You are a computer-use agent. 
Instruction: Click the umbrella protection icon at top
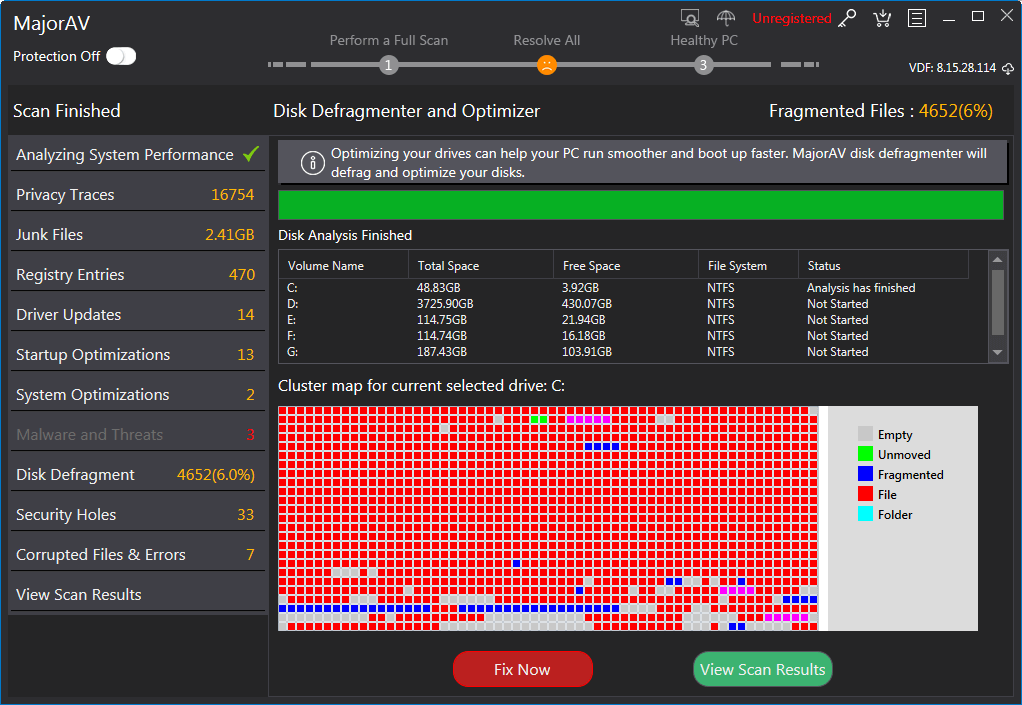tap(726, 17)
